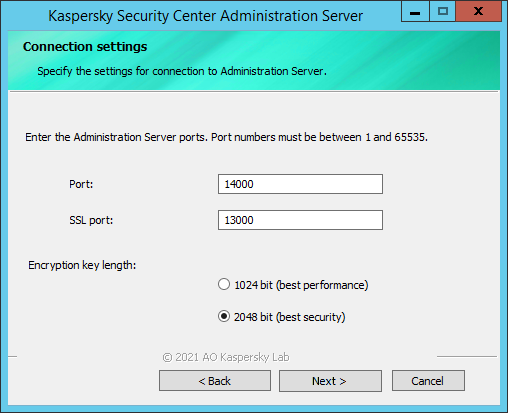Viewport: 508px width, 413px height.
Task: Maximize the Kaspersky installer window
Action: click(x=443, y=12)
